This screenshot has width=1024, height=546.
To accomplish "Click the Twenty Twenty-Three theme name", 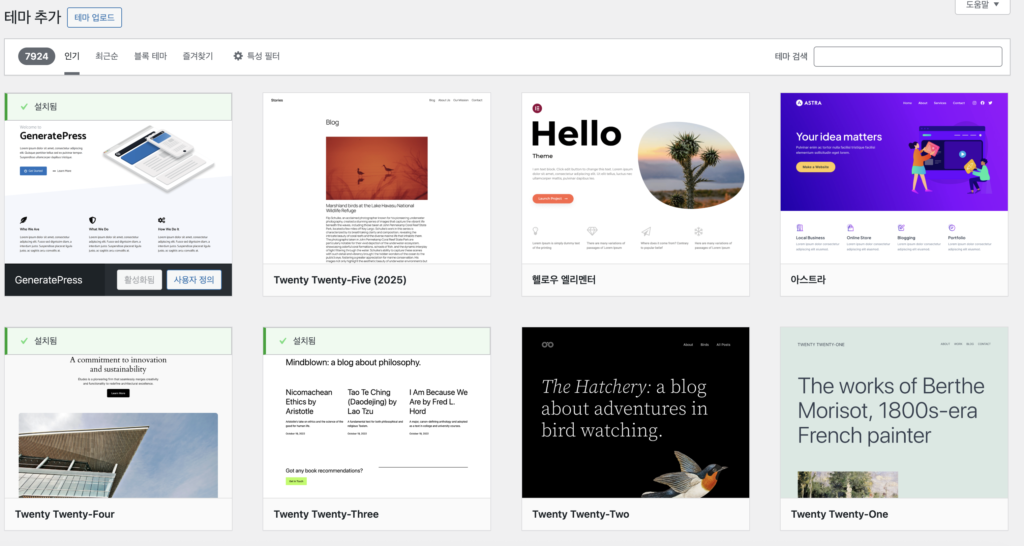I will coord(326,514).
